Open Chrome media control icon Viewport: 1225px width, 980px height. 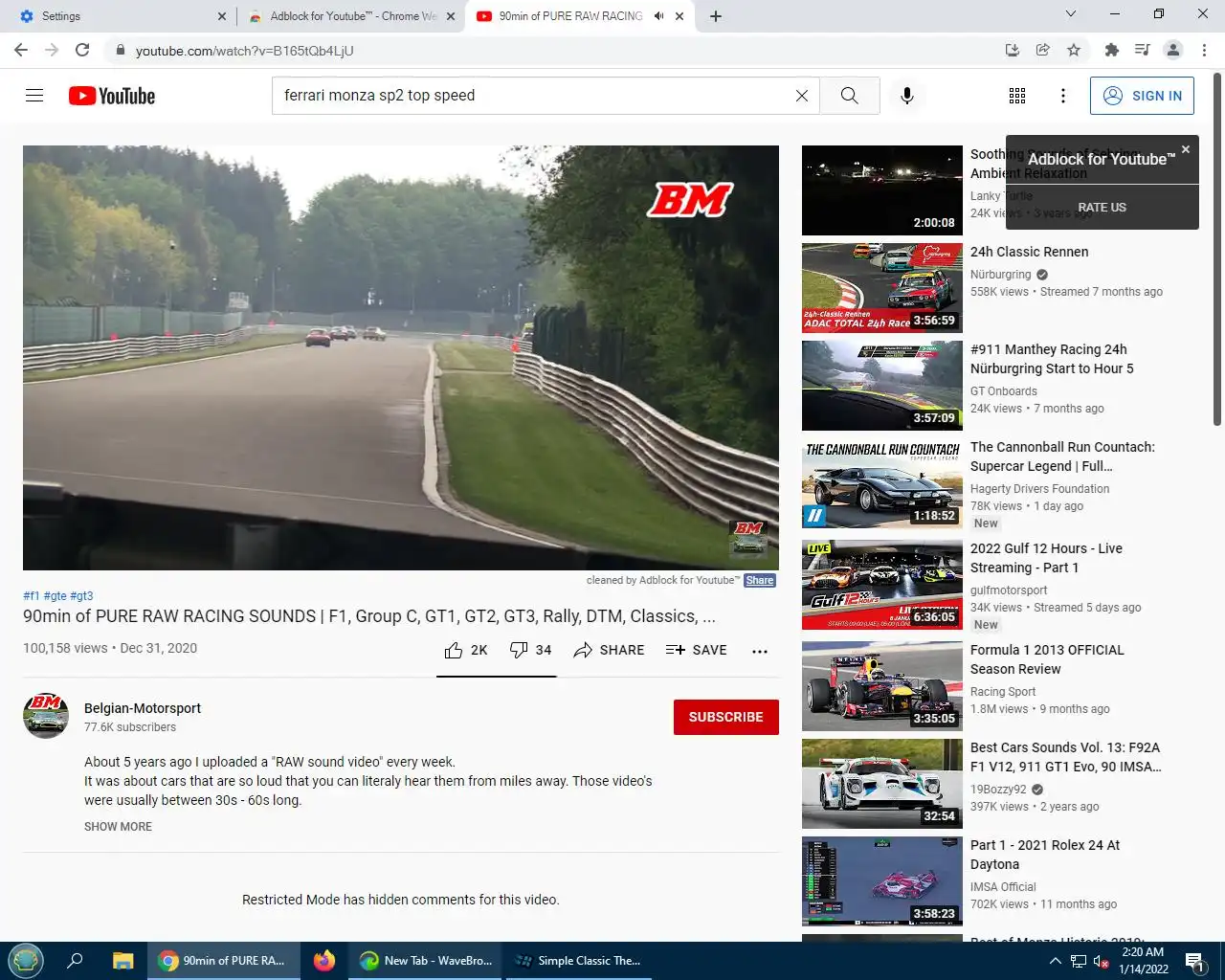pyautogui.click(x=1142, y=50)
